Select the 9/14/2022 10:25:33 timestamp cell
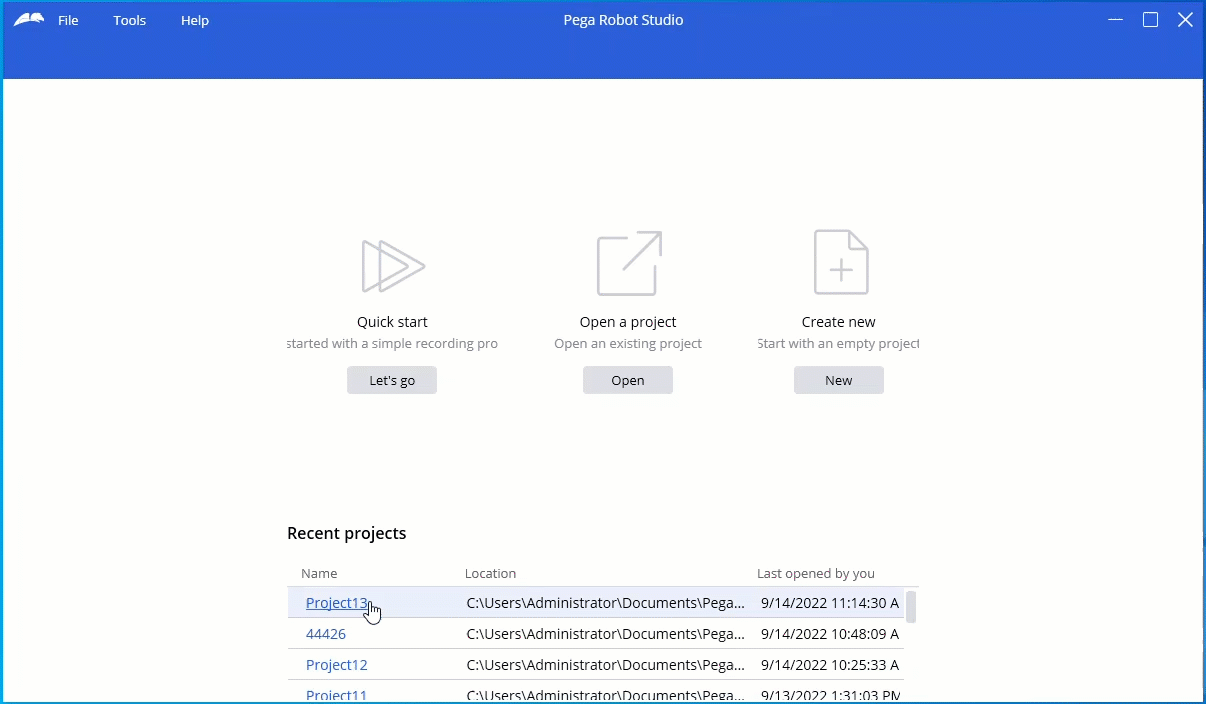Image resolution: width=1206 pixels, height=704 pixels. (x=830, y=665)
